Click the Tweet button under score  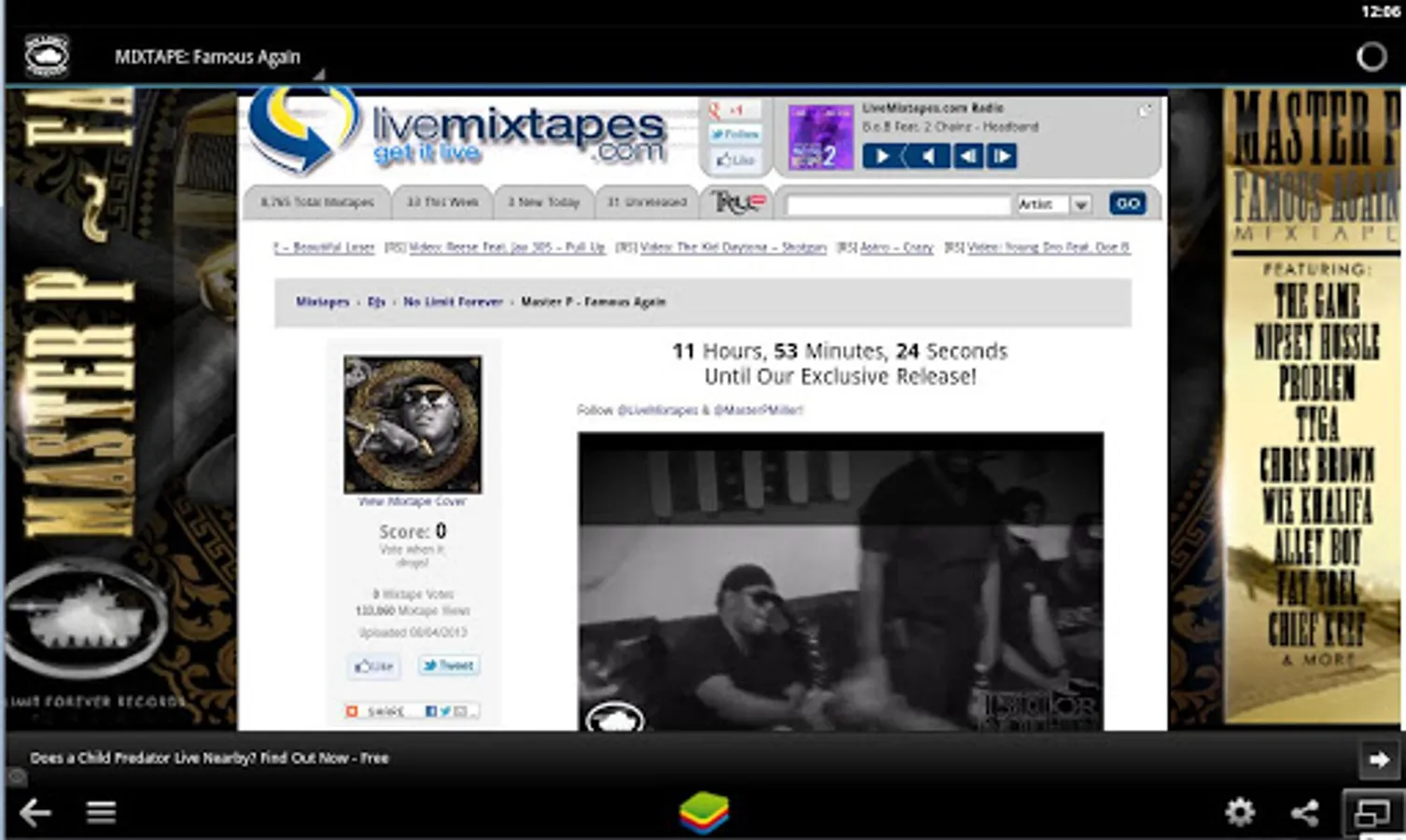tap(449, 665)
